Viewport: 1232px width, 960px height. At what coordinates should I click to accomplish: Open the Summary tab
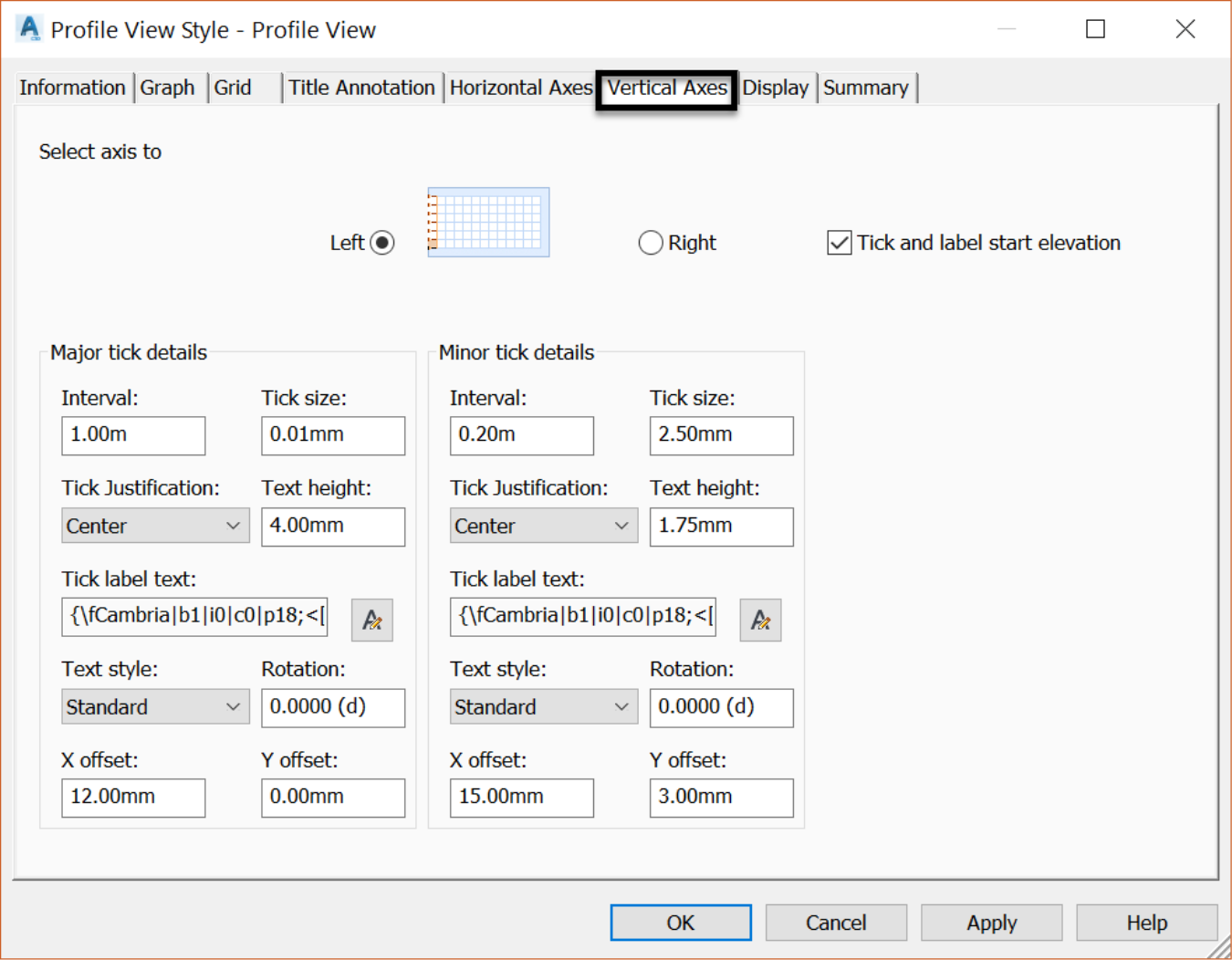pos(866,88)
